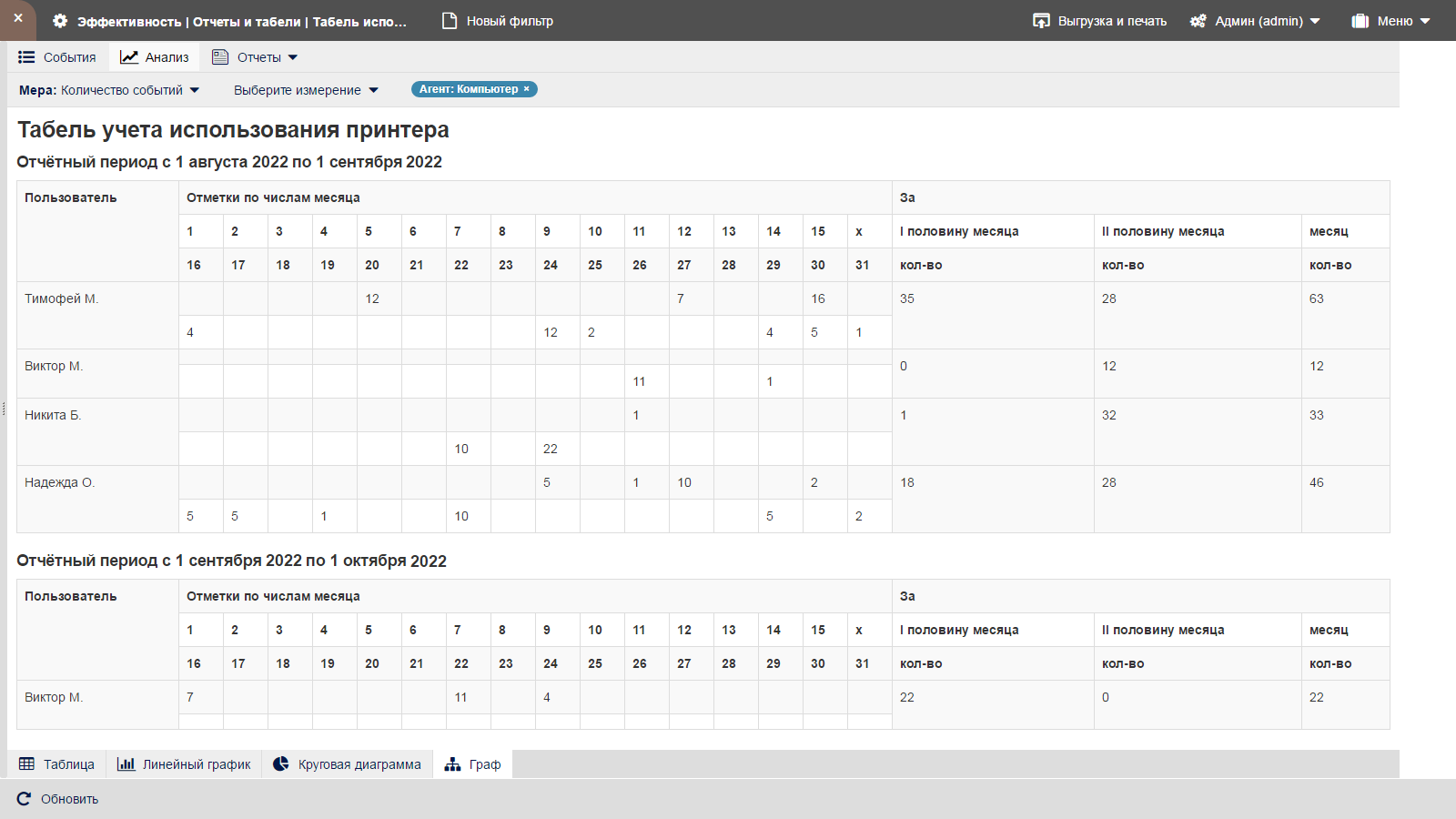The image size is (1456, 819).
Task: Display the Круговая диаграмма pie chart
Action: pos(348,764)
